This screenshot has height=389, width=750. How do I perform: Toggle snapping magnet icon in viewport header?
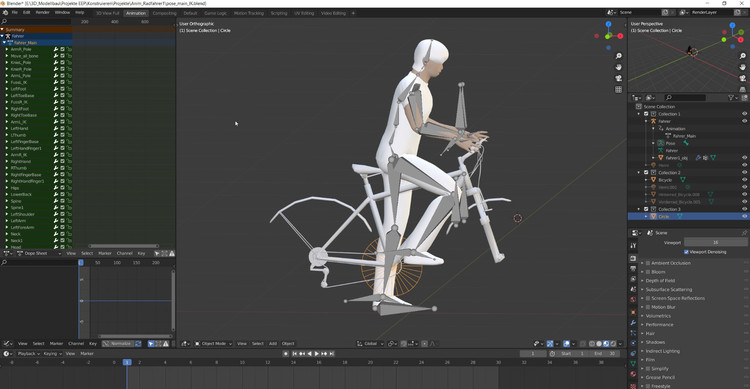[x=404, y=344]
